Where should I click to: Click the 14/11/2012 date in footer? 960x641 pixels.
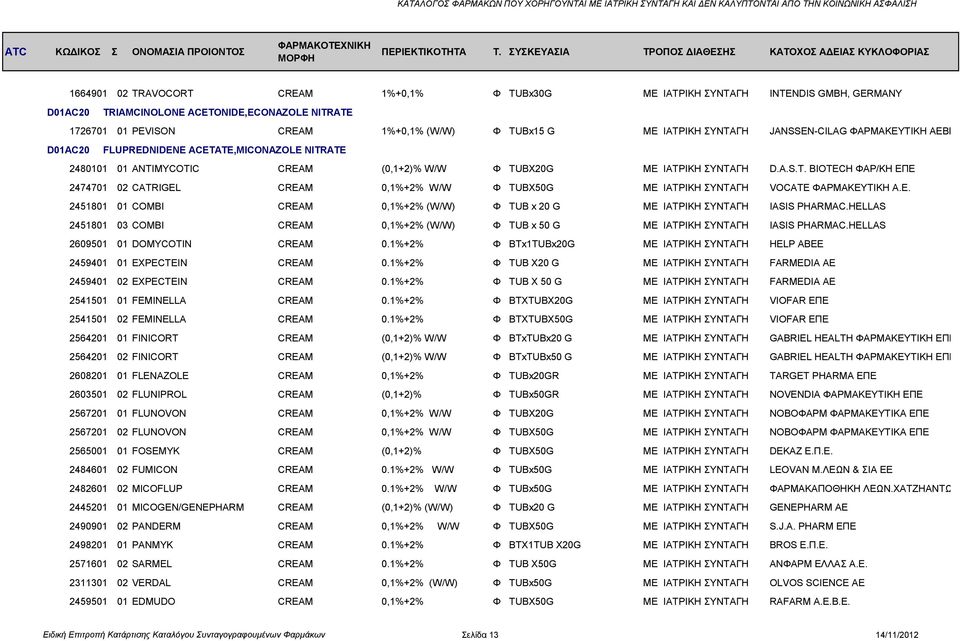(x=897, y=635)
